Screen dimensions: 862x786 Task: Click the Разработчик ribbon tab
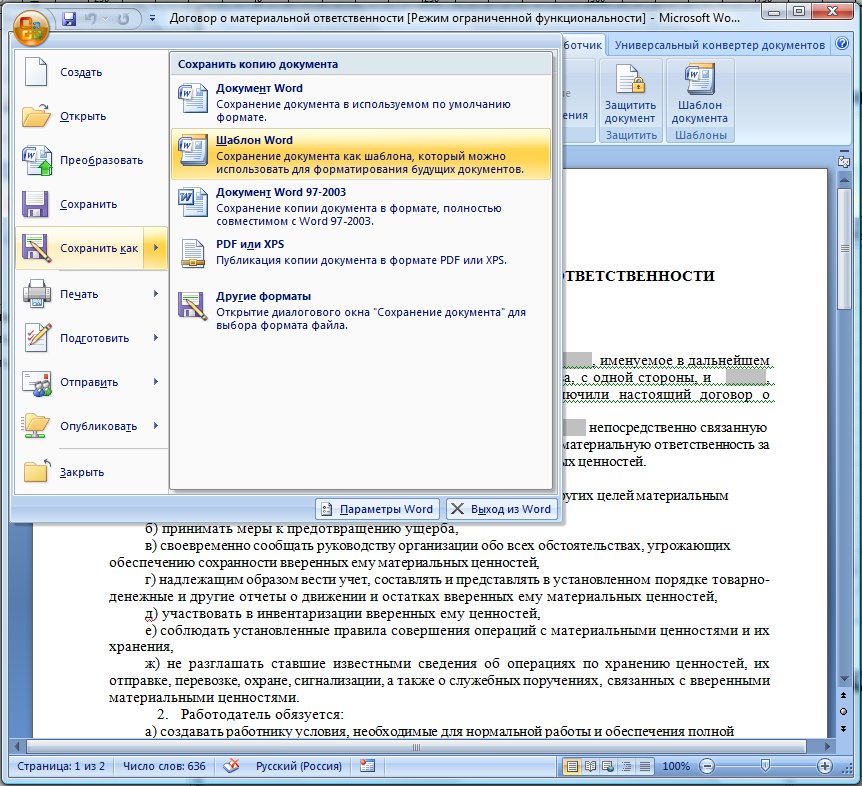coord(583,45)
